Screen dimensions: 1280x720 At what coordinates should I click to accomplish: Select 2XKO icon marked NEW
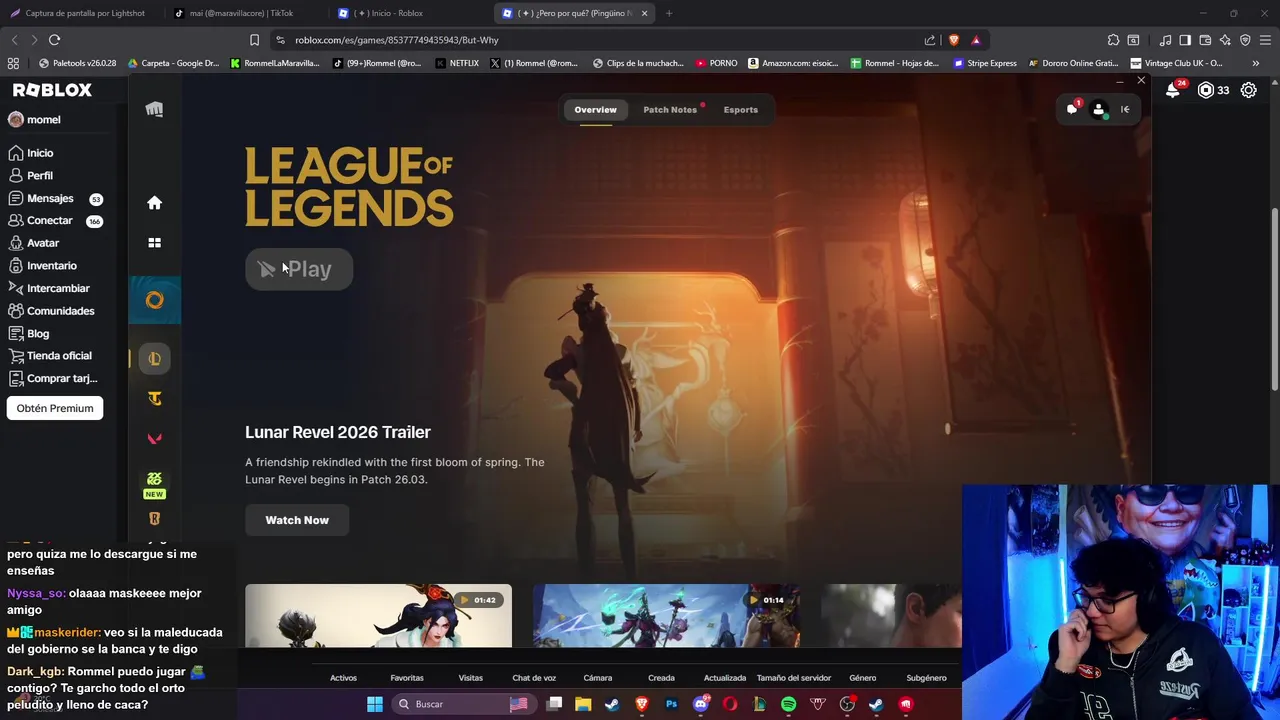[x=154, y=484]
